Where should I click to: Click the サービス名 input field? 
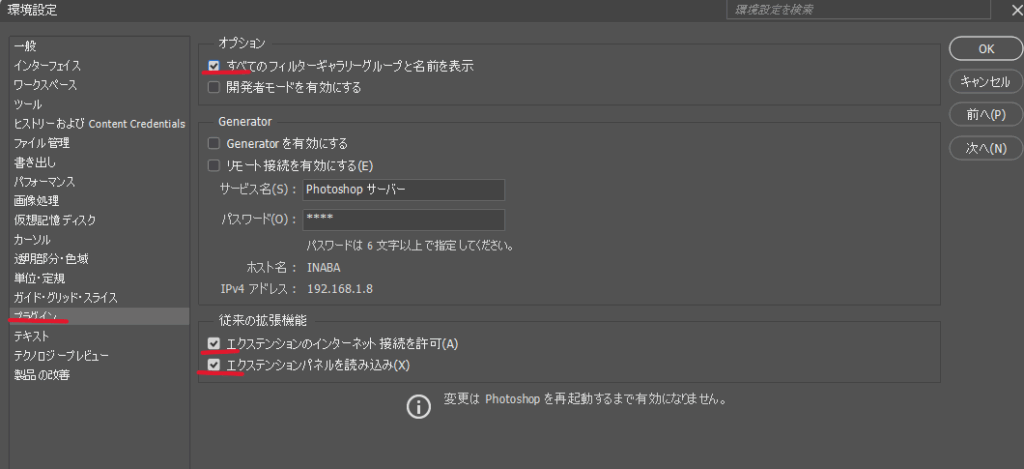(403, 189)
